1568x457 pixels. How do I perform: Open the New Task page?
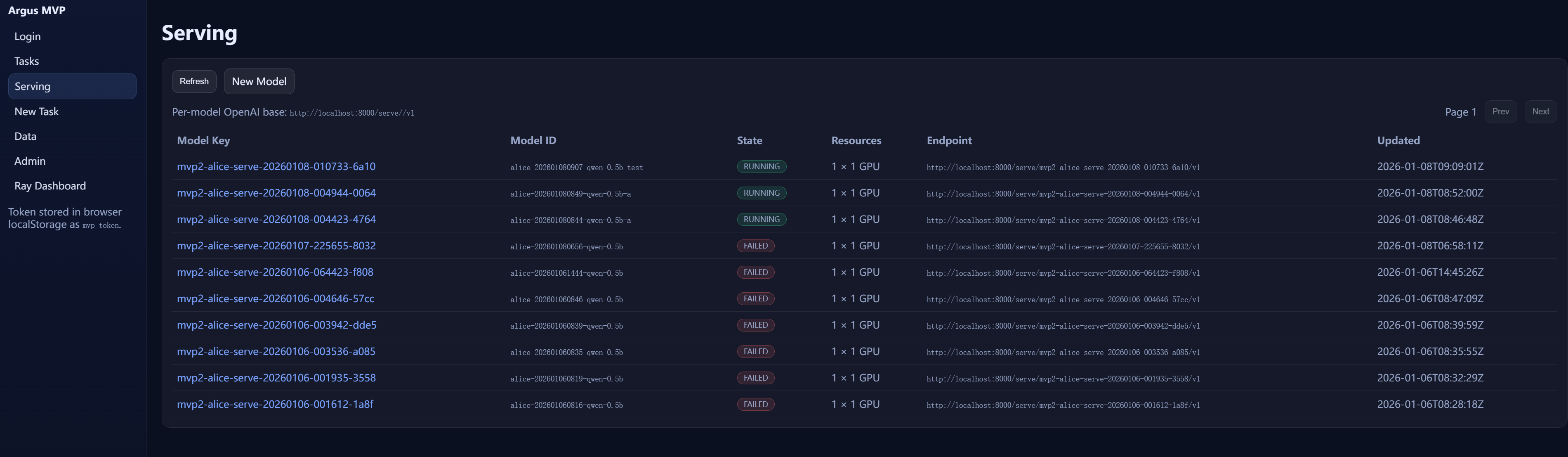click(x=37, y=111)
